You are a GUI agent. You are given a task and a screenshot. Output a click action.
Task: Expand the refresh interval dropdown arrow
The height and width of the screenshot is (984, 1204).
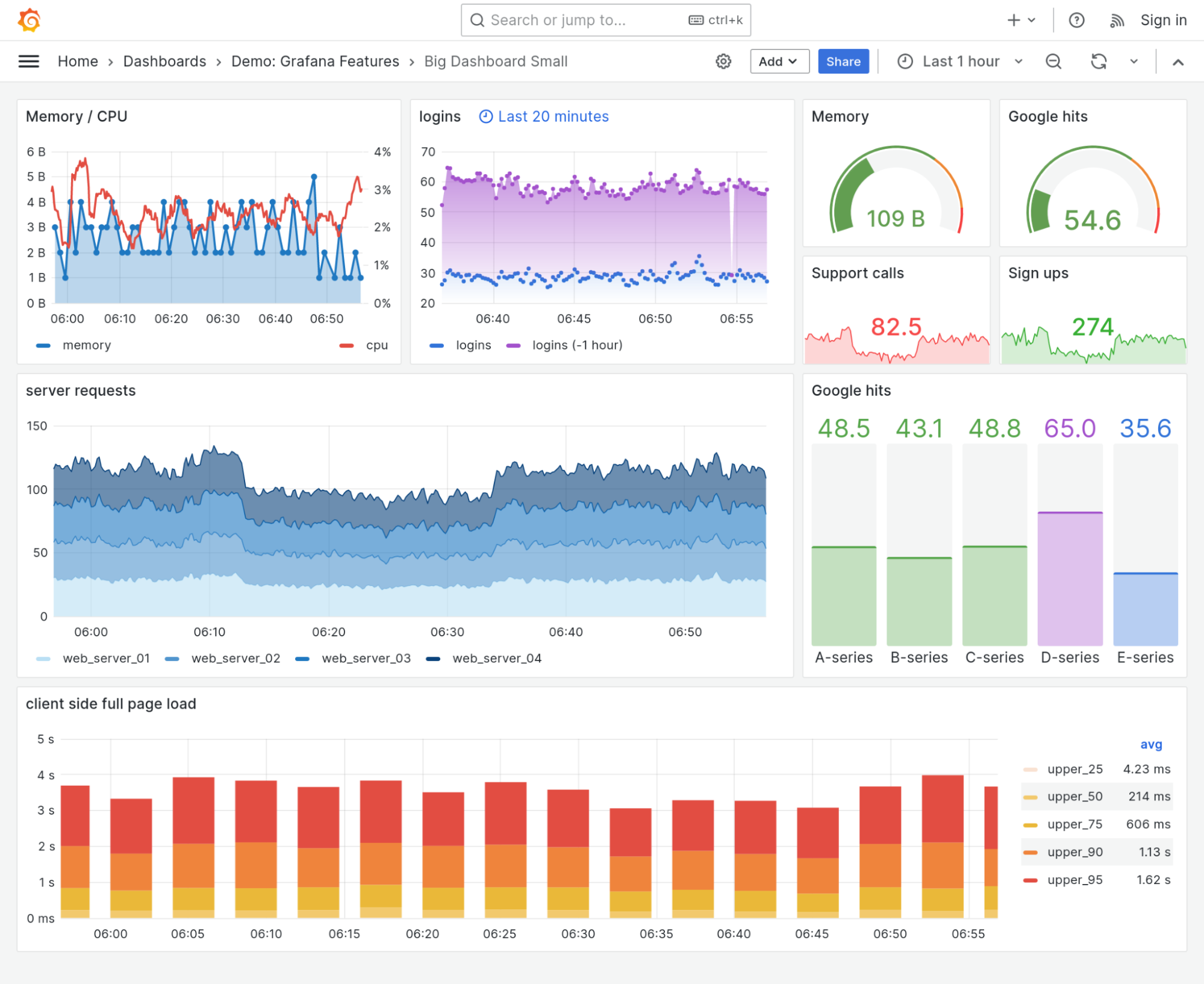point(1134,61)
